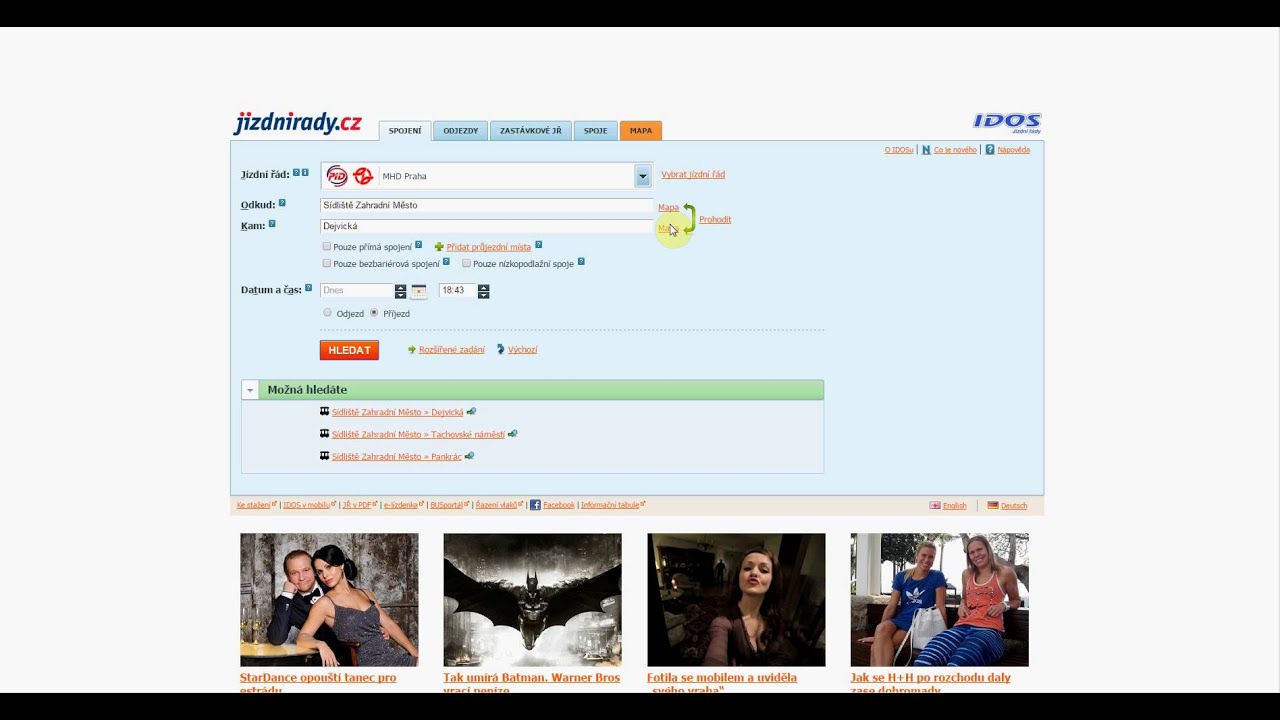The height and width of the screenshot is (720, 1280).
Task: Click the date stepper arrows
Action: click(x=400, y=291)
